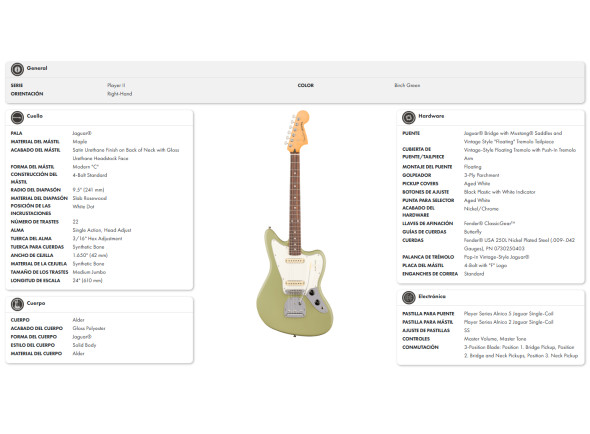Click the Electrónica section icon
Screen dimensions: 590x434
pyautogui.click(x=409, y=298)
